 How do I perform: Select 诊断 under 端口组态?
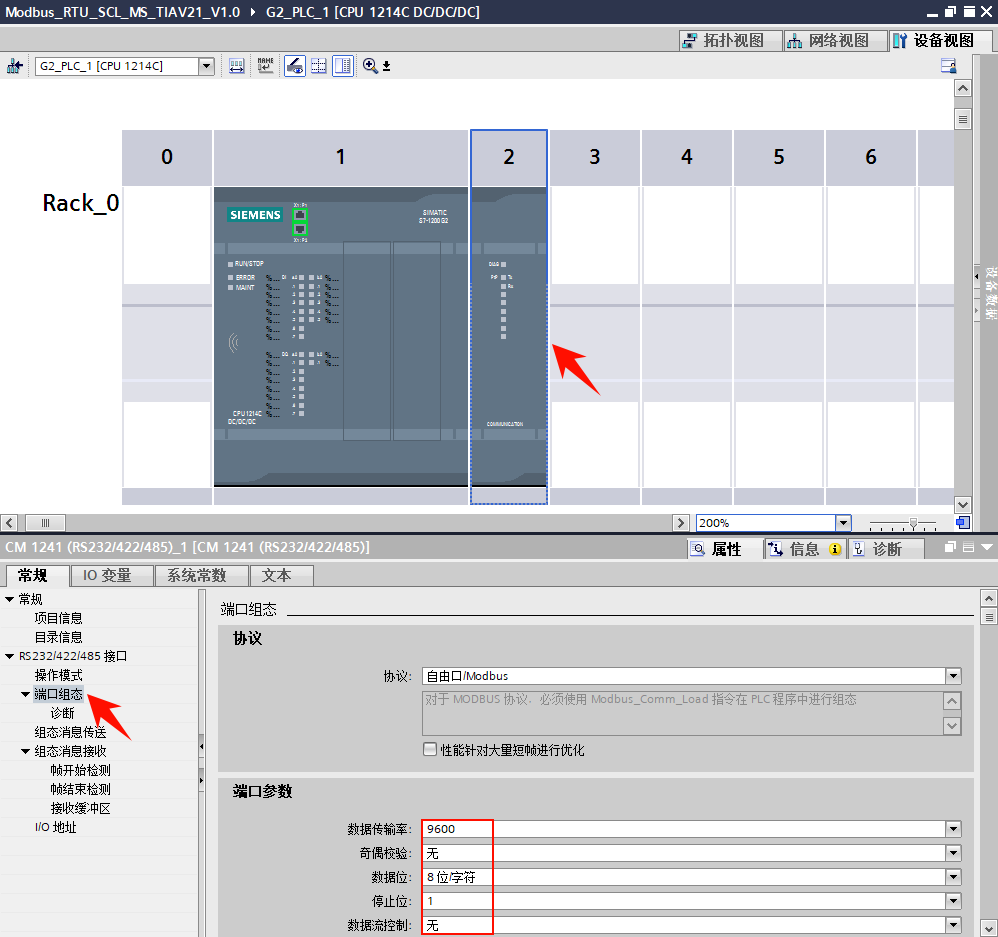[x=62, y=713]
